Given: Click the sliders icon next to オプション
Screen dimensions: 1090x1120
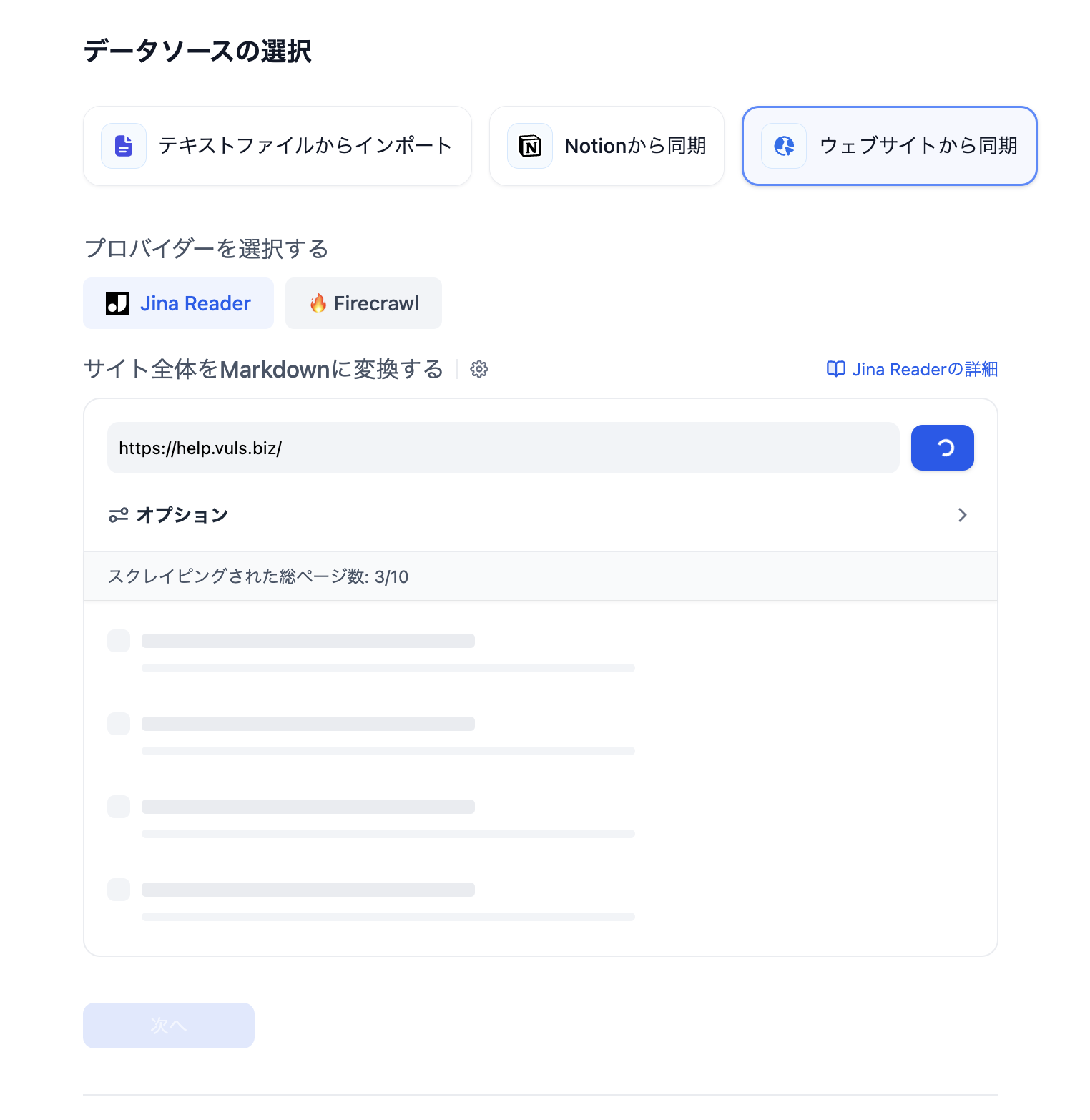Looking at the screenshot, I should tap(118, 514).
